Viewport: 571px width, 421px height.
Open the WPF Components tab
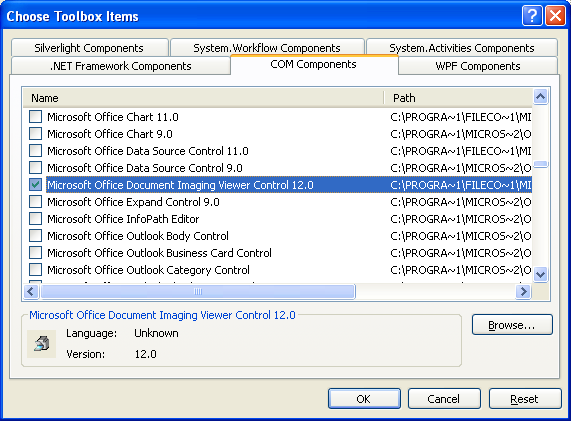click(x=478, y=66)
